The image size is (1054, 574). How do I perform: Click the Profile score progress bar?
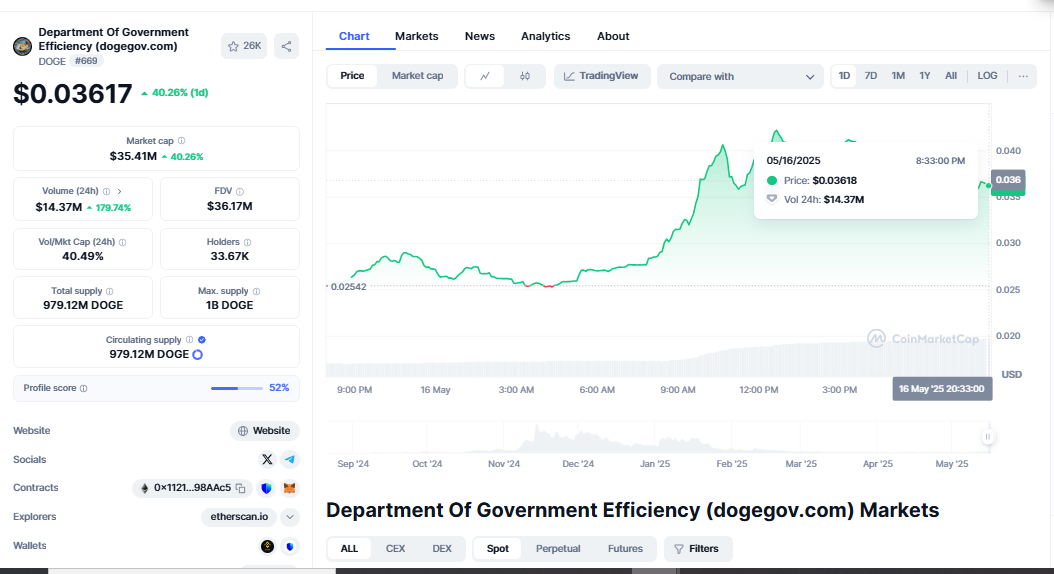[x=237, y=388]
